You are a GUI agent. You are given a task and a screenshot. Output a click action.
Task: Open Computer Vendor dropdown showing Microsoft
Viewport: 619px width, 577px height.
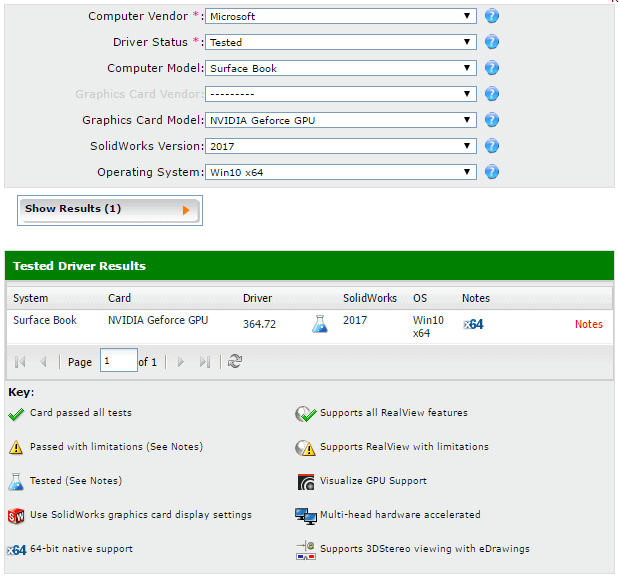click(341, 16)
